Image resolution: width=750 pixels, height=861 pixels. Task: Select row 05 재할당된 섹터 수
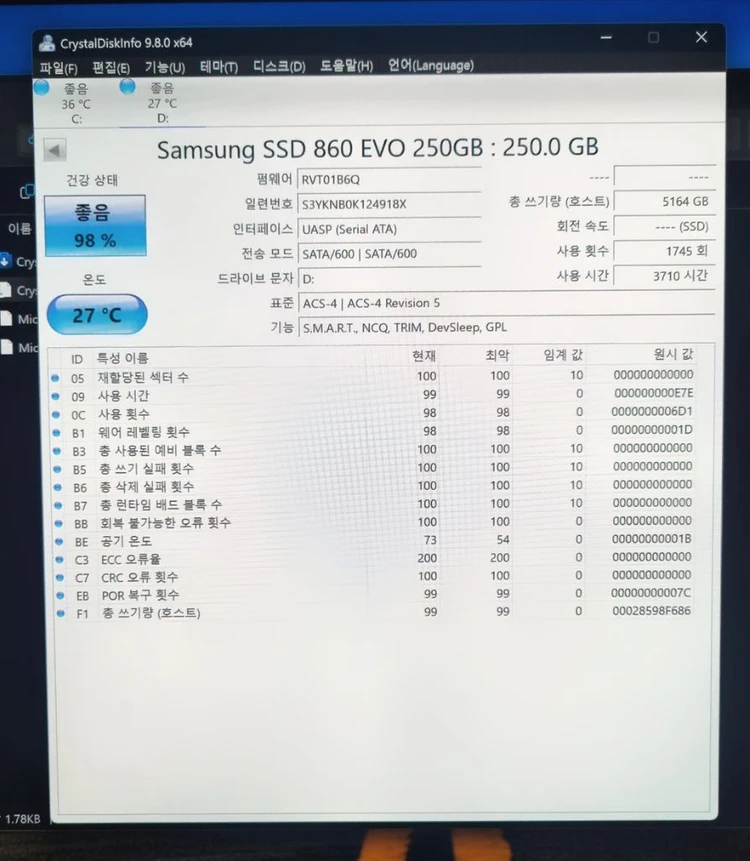click(x=373, y=377)
